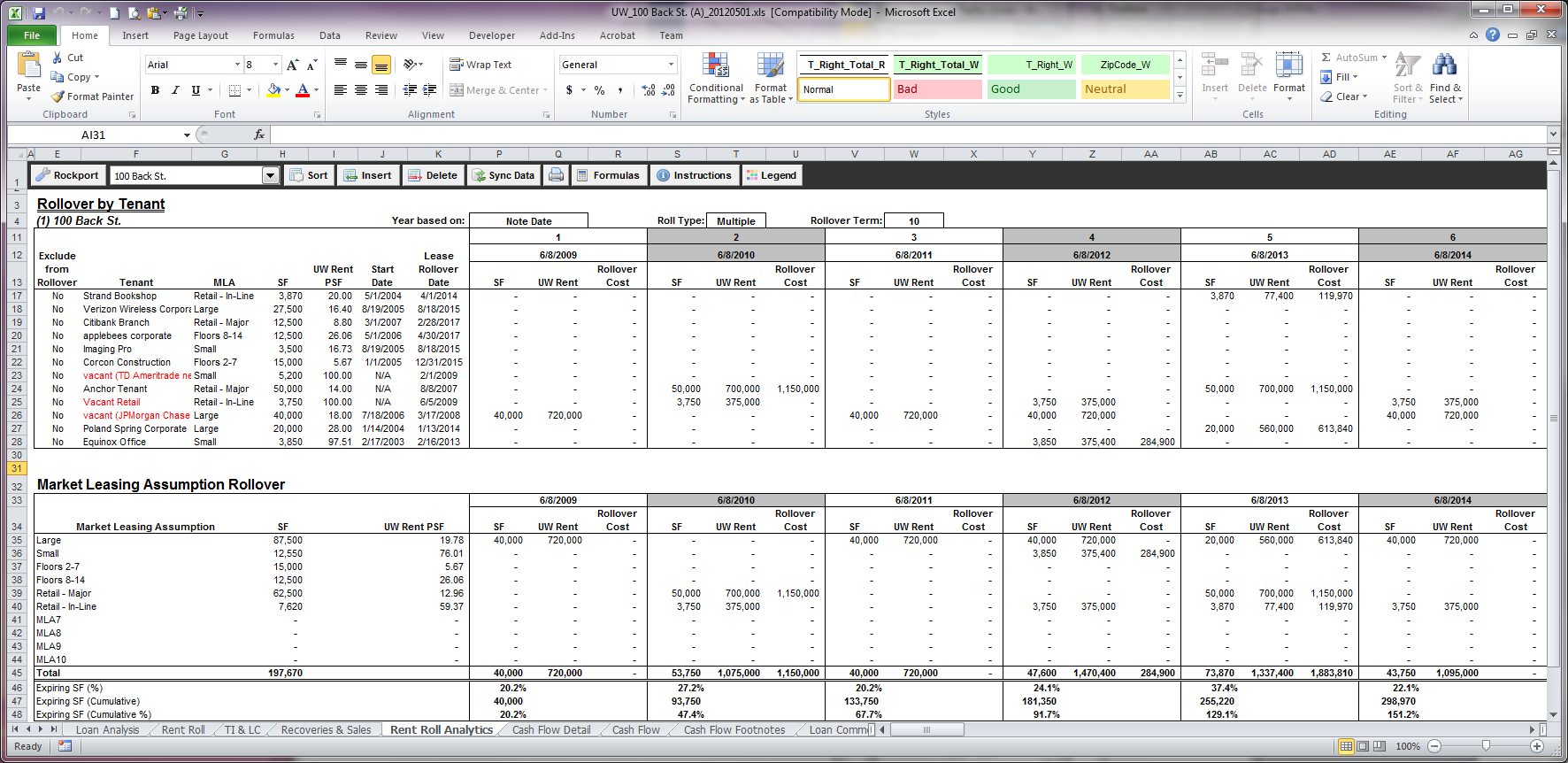The width and height of the screenshot is (1568, 763).
Task: Click the Decrease Font Size icon
Action: coord(311,65)
